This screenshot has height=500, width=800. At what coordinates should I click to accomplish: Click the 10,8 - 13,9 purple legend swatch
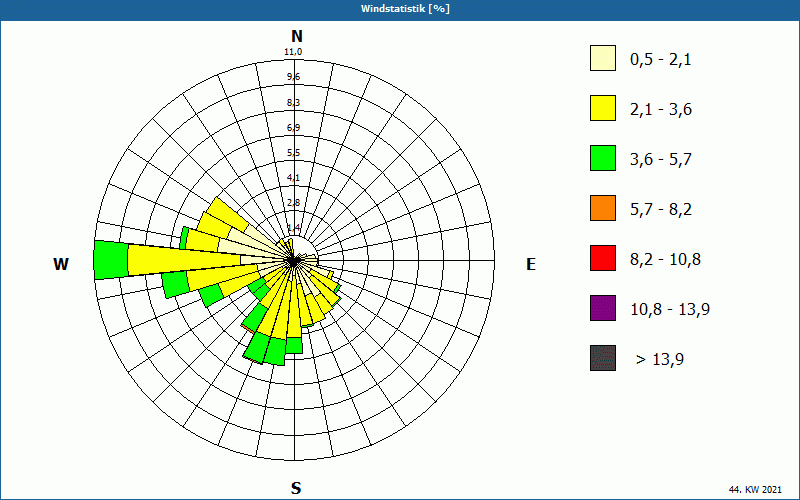click(603, 308)
